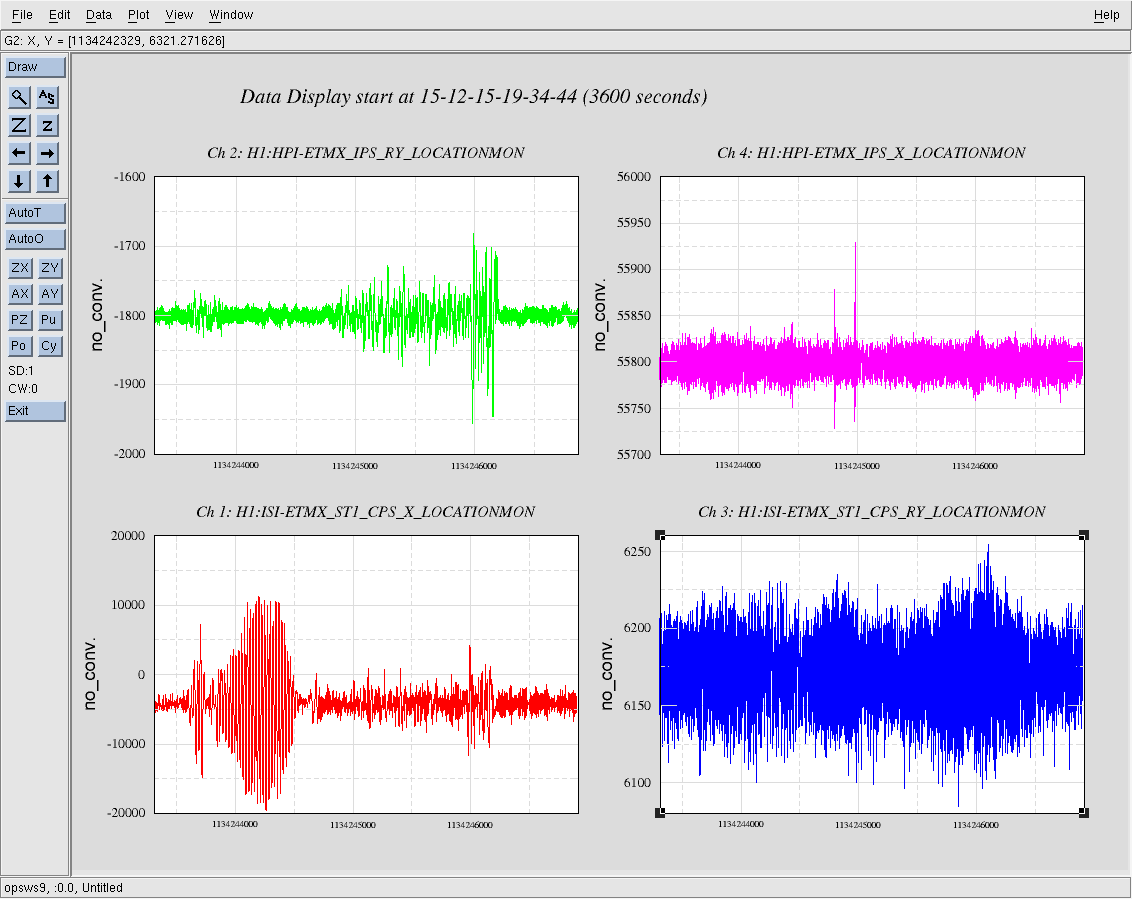Screen dimensions: 1132x899
Task: Click the 'Data Display start at' title
Action: coord(474,97)
